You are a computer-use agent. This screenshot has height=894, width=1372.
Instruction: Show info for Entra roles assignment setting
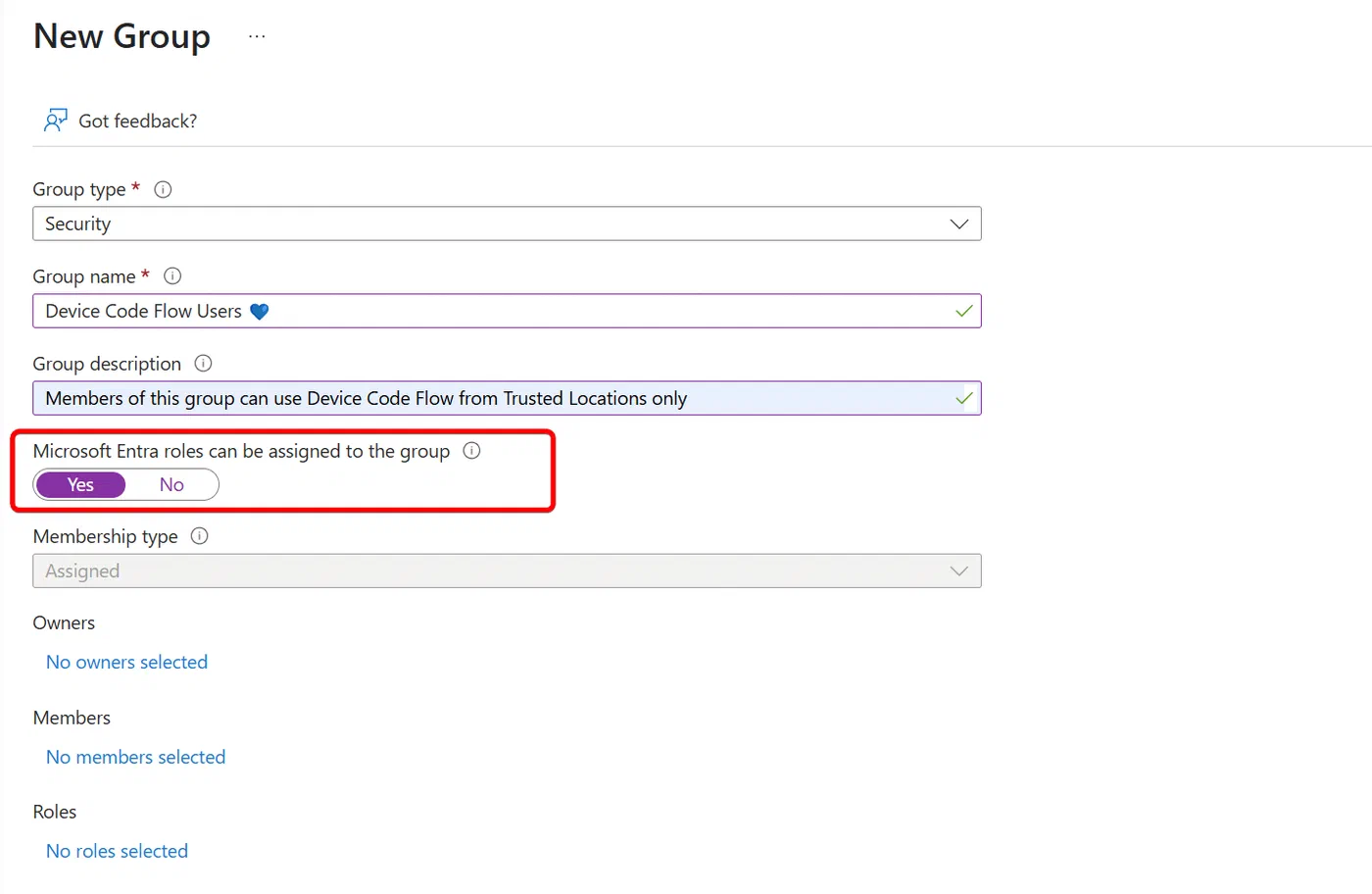[x=471, y=451]
